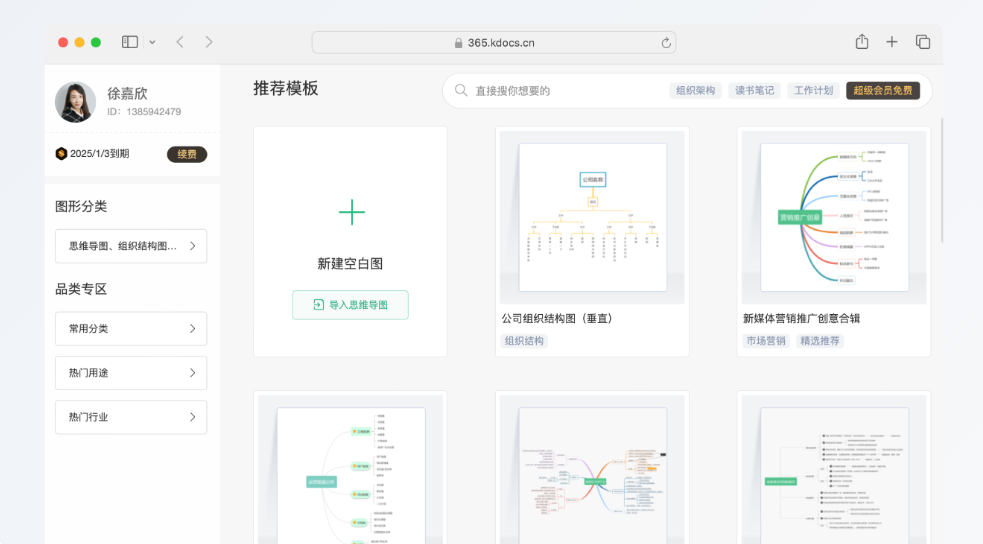Click the 超级会员免费 badge
This screenshot has height=544, width=983.
click(883, 90)
